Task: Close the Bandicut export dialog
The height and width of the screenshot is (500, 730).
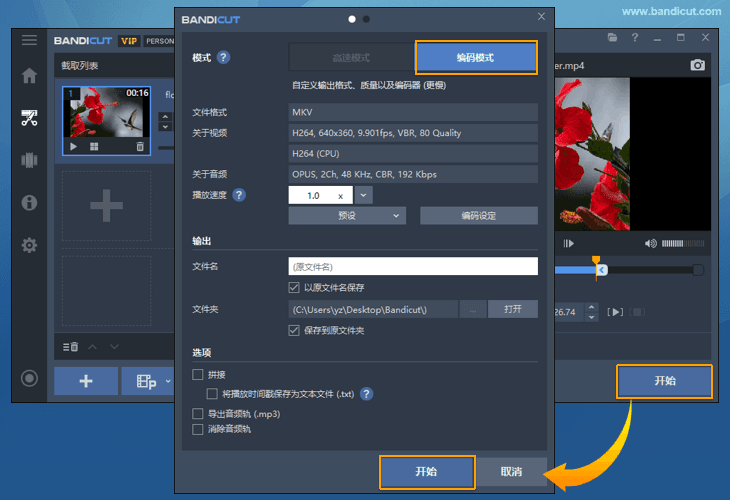Action: coord(541,16)
